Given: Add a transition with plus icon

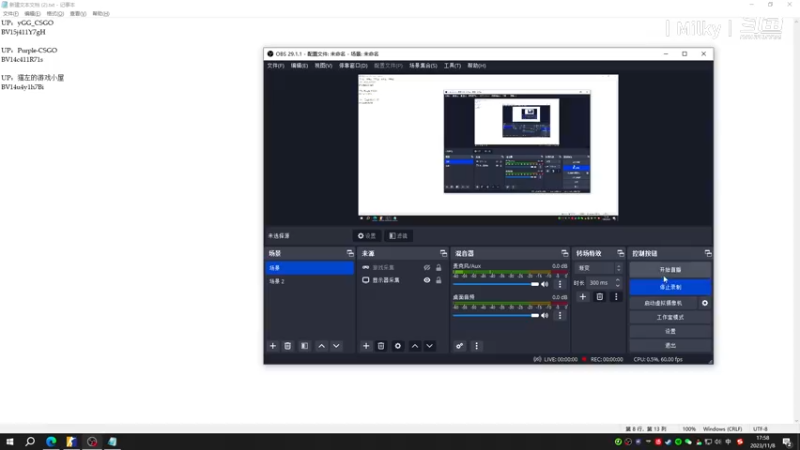Looking at the screenshot, I should [x=583, y=297].
